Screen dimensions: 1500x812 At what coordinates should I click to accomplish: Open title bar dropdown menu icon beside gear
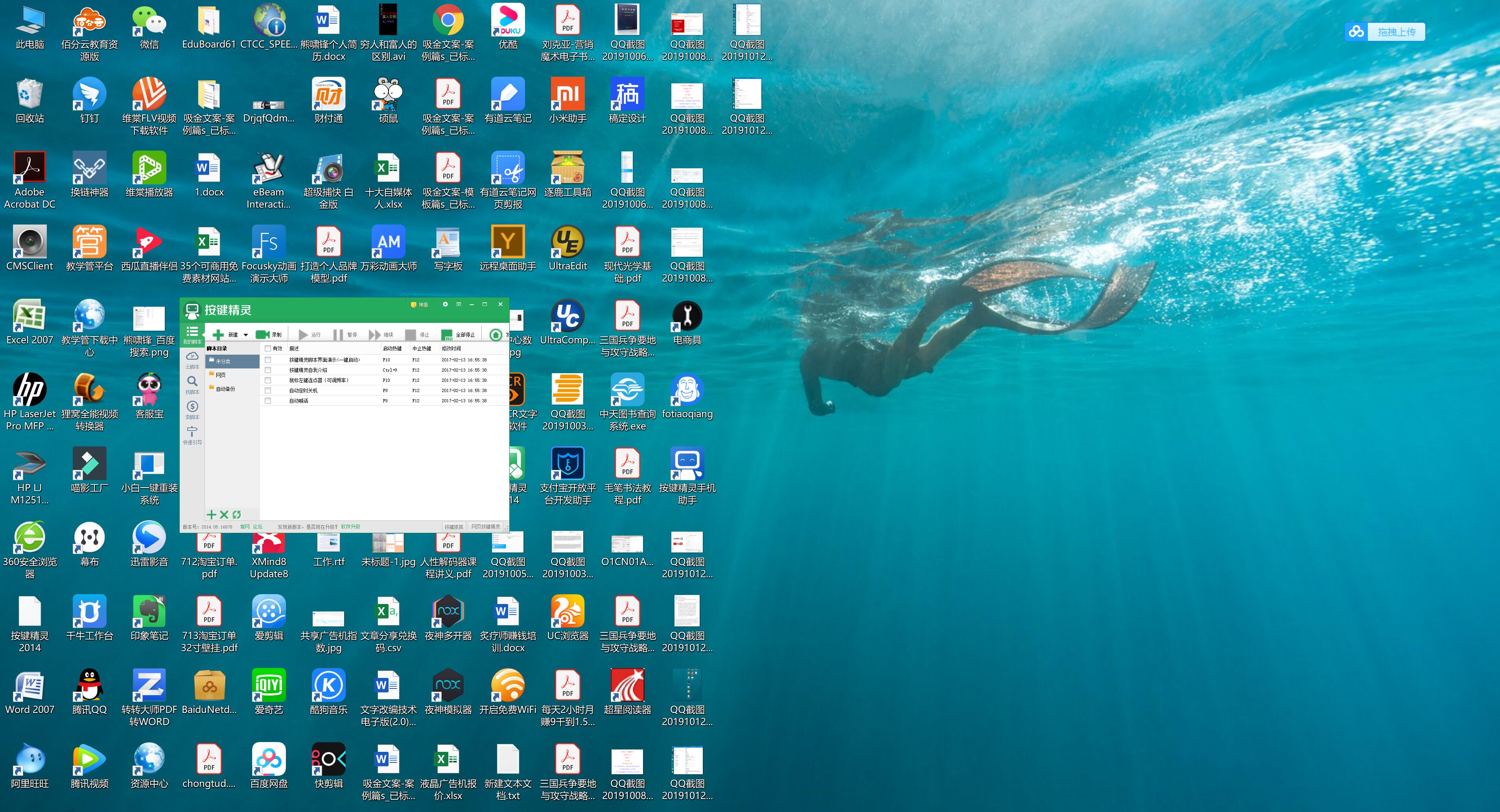[x=459, y=304]
